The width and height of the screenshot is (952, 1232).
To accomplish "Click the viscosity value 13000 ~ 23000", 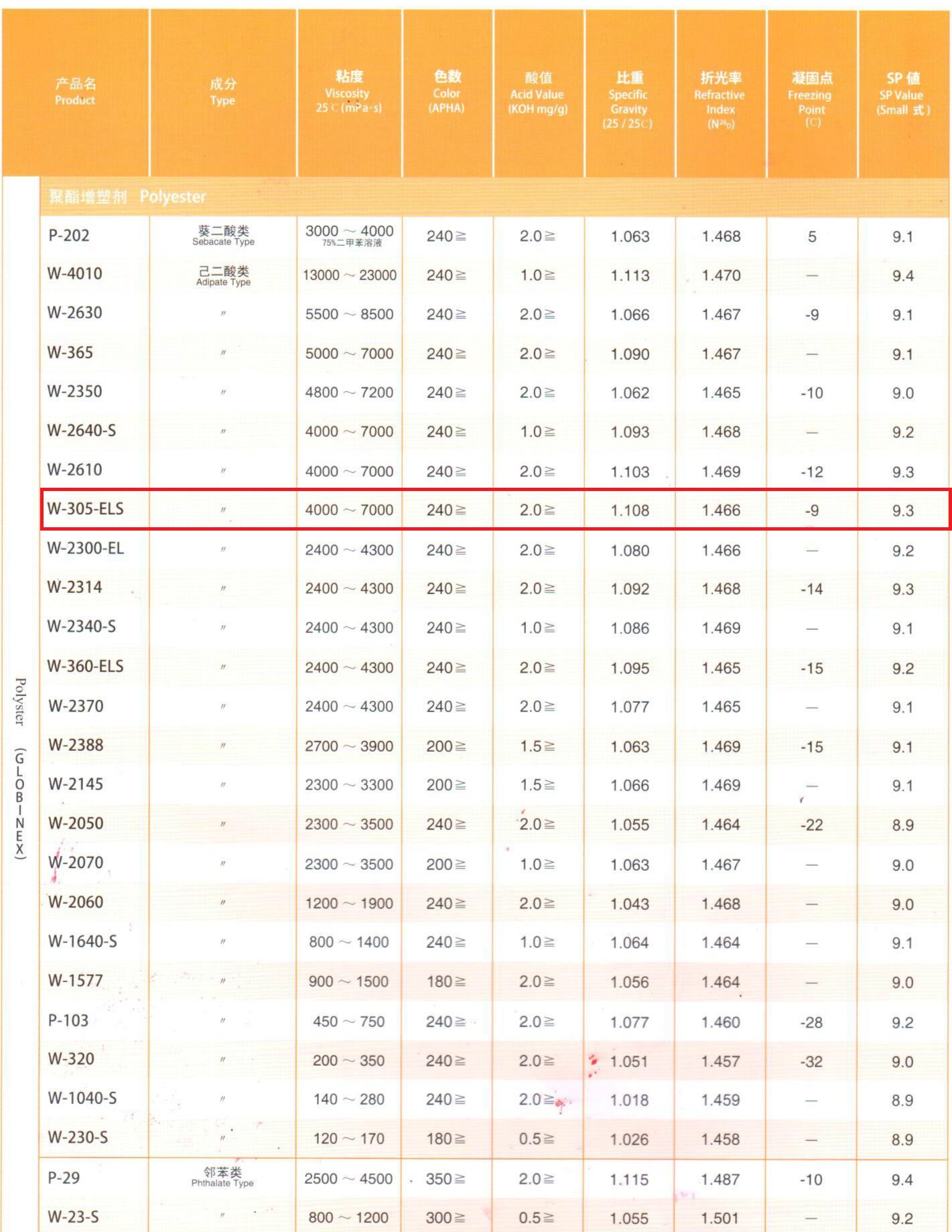I will coord(349,275).
